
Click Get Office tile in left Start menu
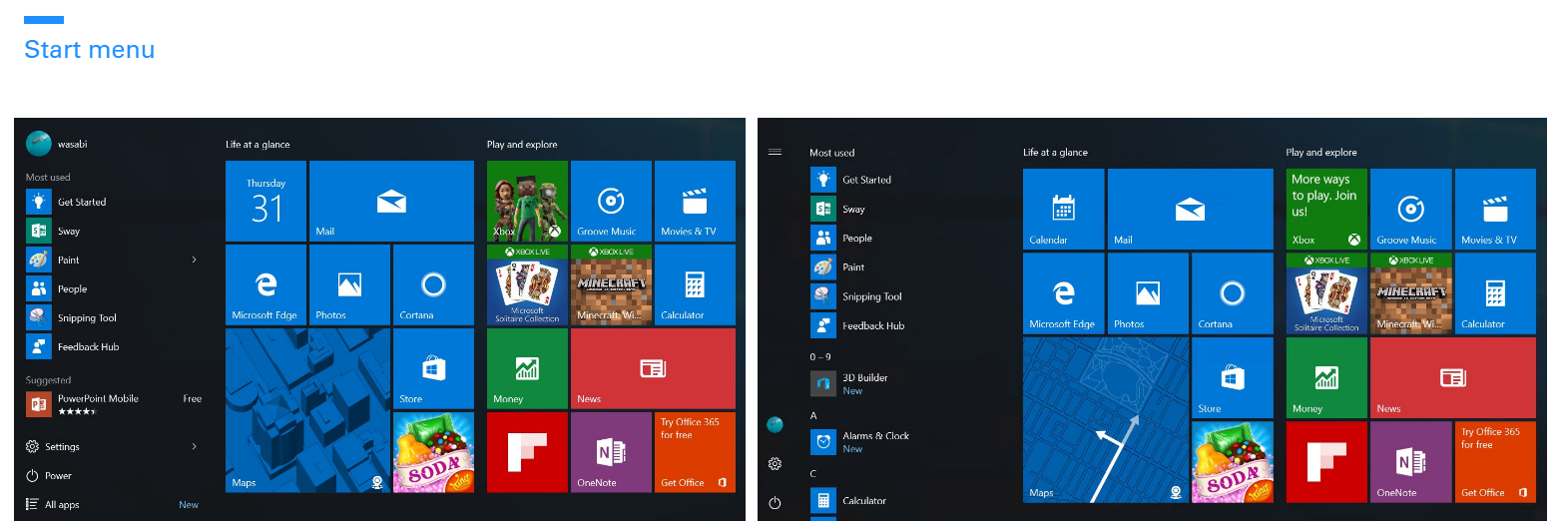click(x=695, y=452)
